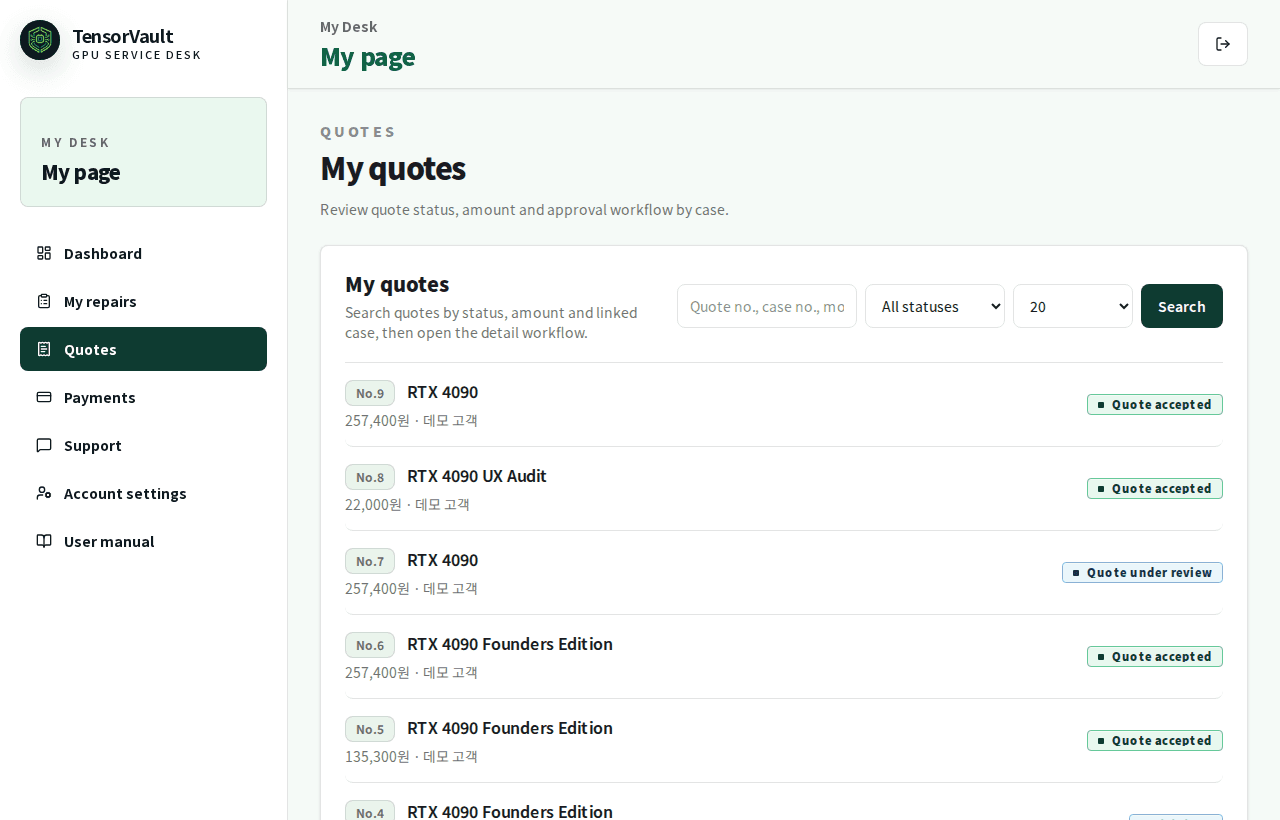Go to My repairs
This screenshot has height=820, width=1280.
(x=143, y=301)
